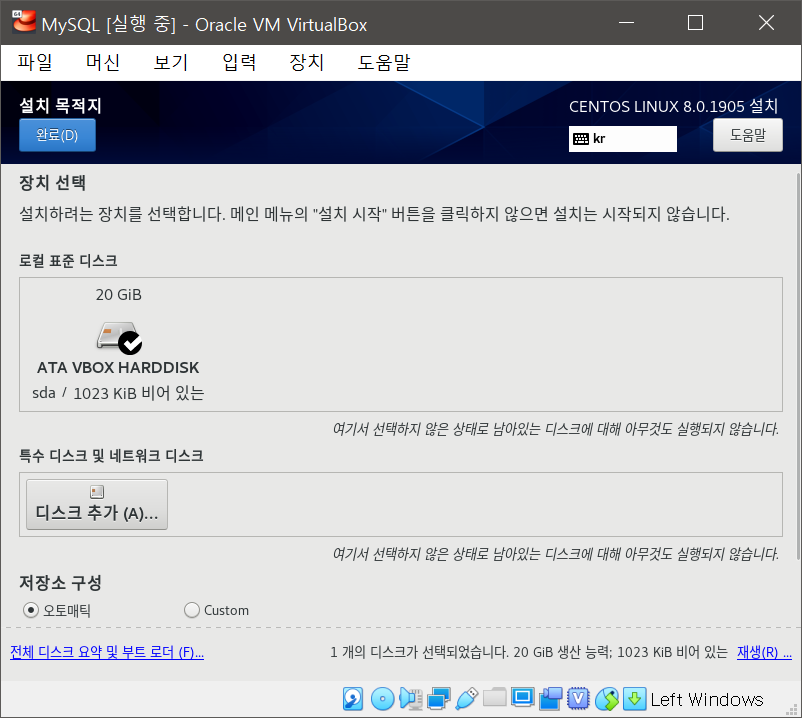This screenshot has width=802, height=718.
Task: Open the 장치 menu
Action: 306,62
